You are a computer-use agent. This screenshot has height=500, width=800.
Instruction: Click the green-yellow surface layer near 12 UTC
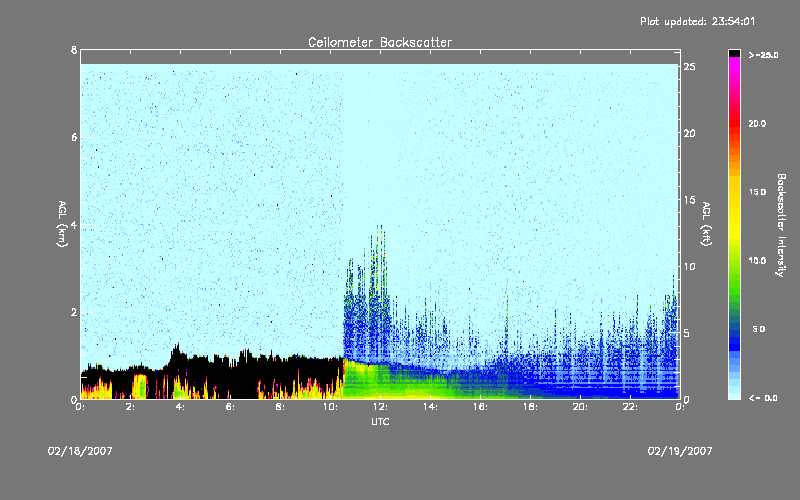[x=380, y=380]
